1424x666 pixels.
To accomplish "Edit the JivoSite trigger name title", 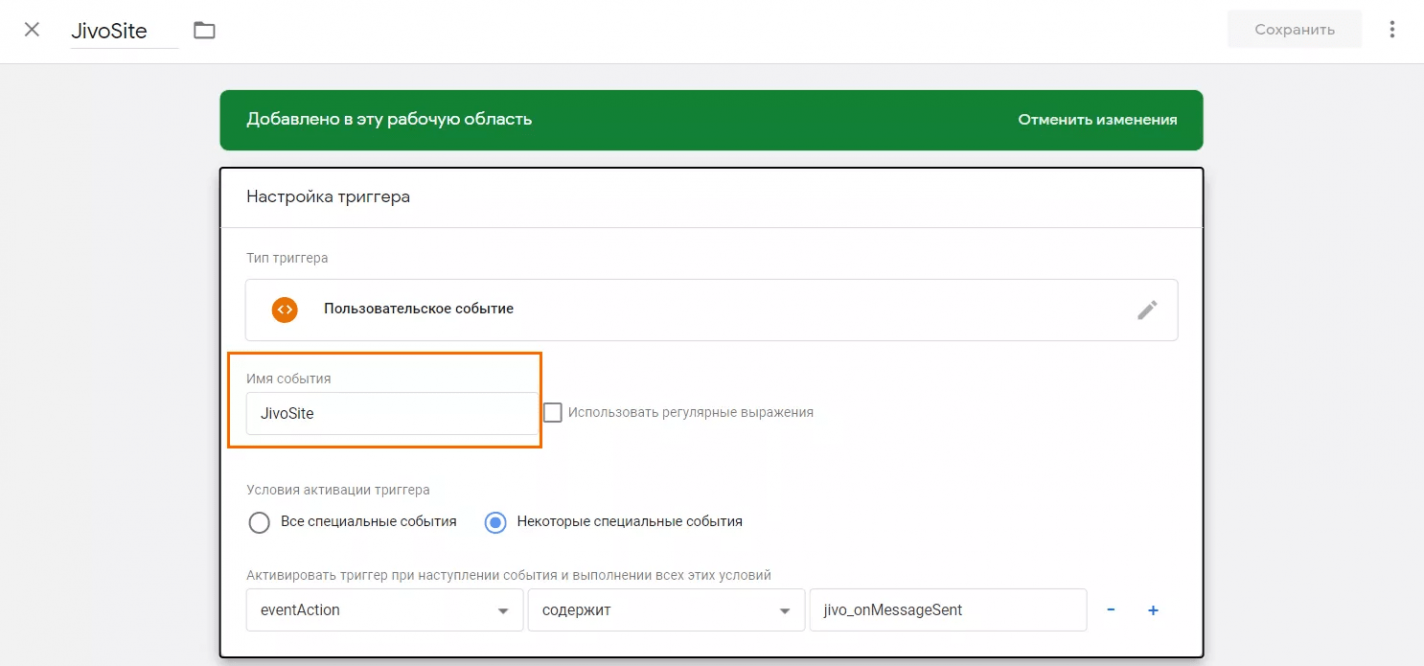I will (124, 31).
